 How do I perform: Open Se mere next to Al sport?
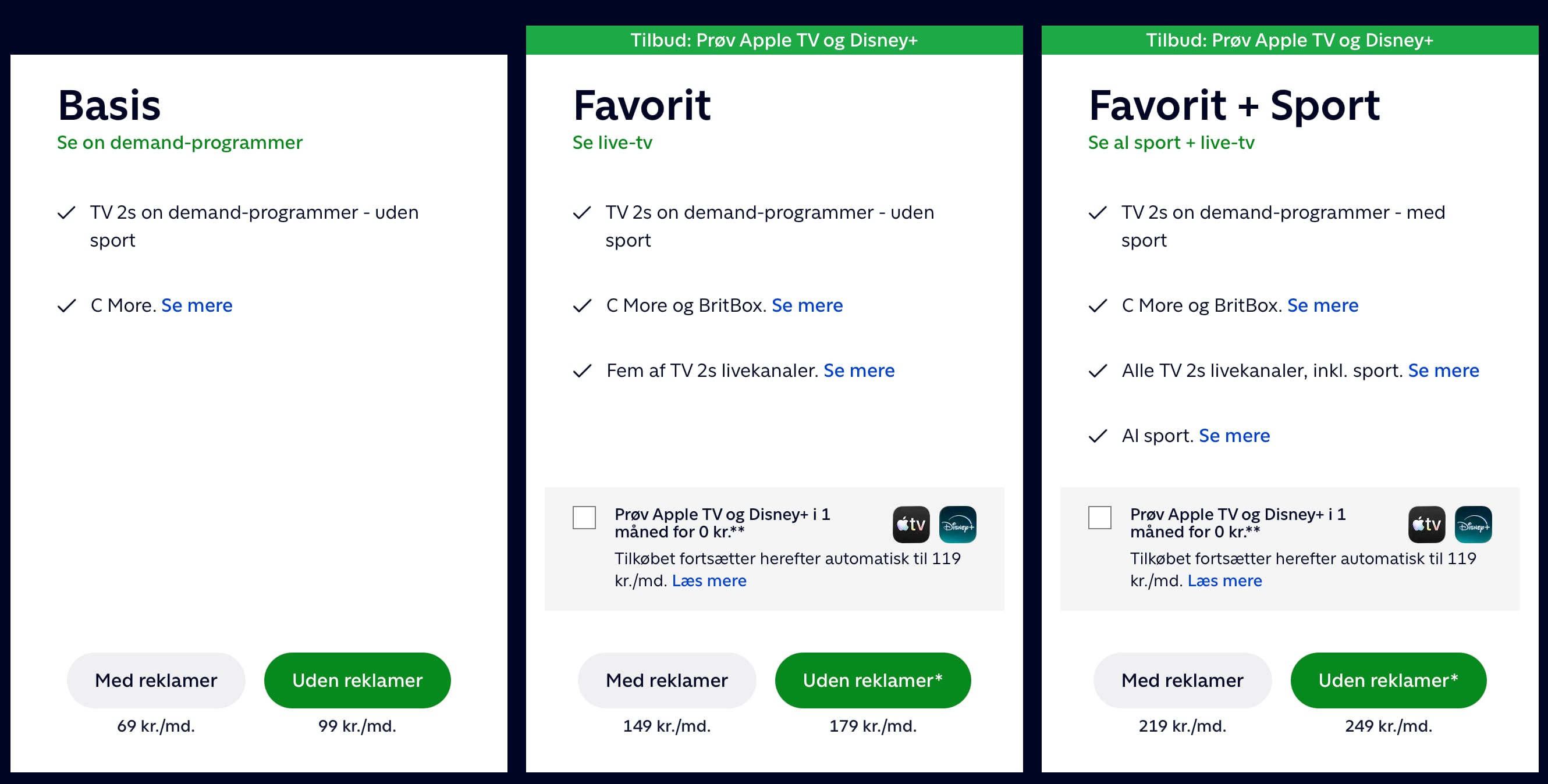click(1234, 435)
